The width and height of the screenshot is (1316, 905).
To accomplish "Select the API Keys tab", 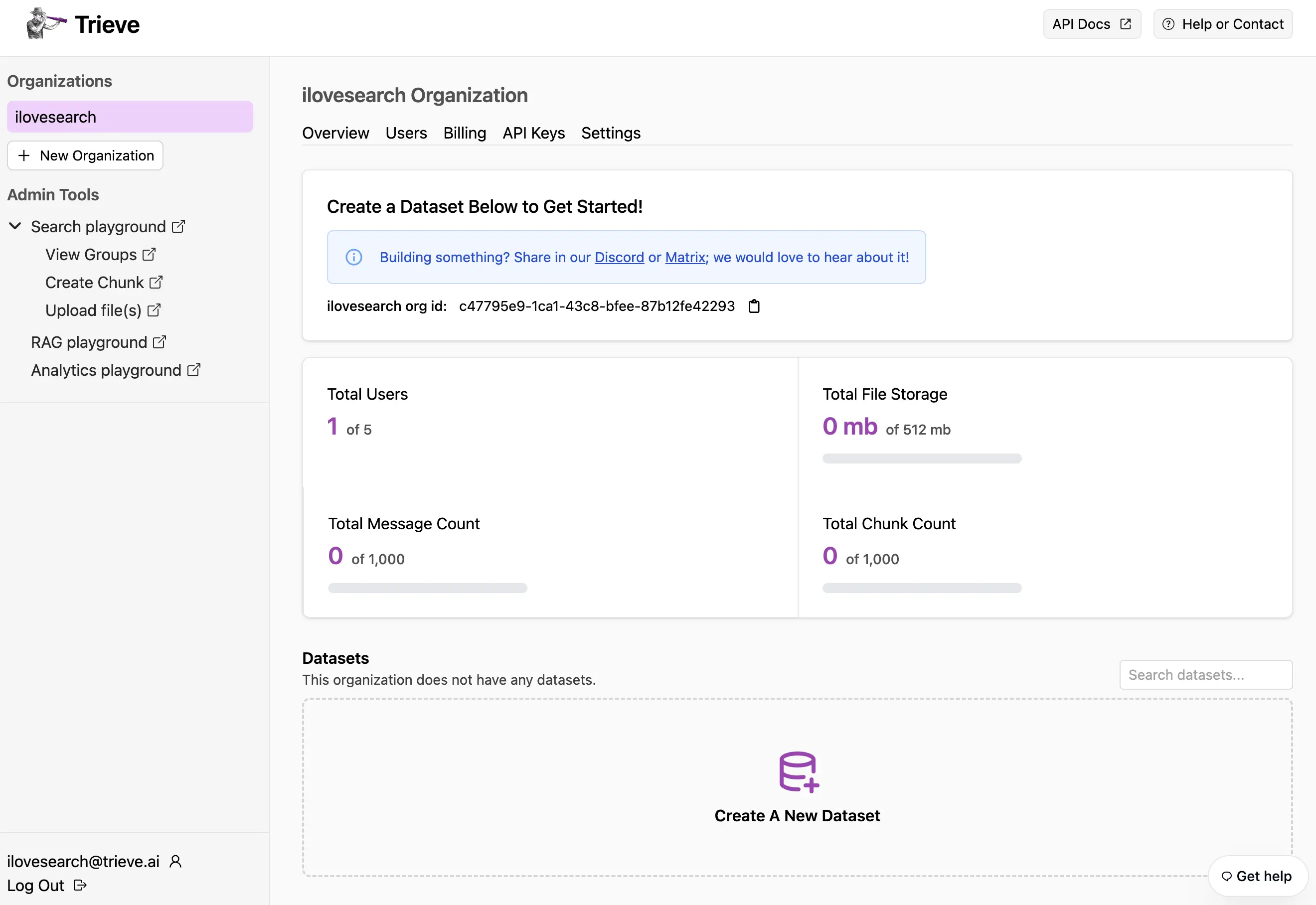I will click(533, 131).
